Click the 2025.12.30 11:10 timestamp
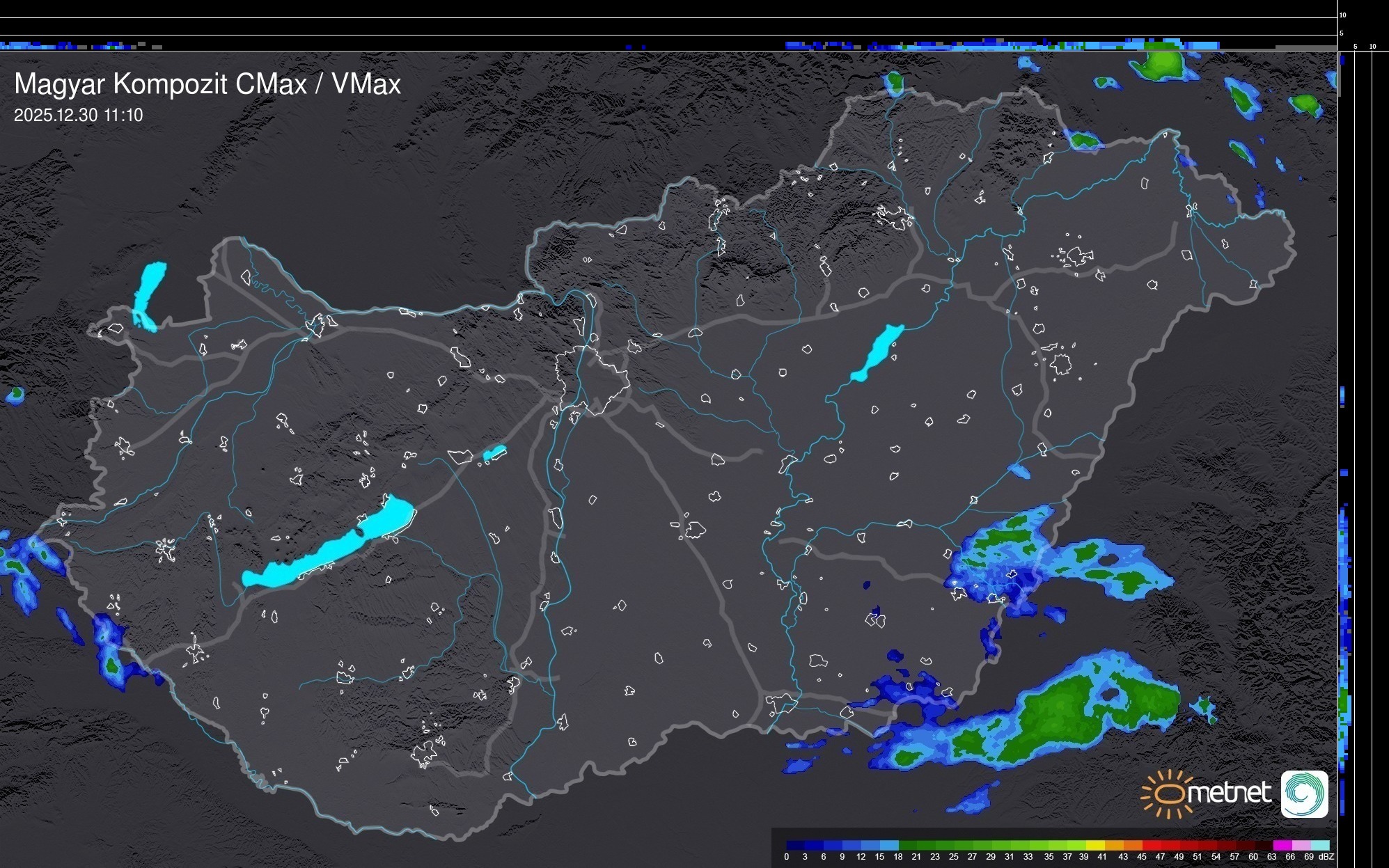 [78, 116]
